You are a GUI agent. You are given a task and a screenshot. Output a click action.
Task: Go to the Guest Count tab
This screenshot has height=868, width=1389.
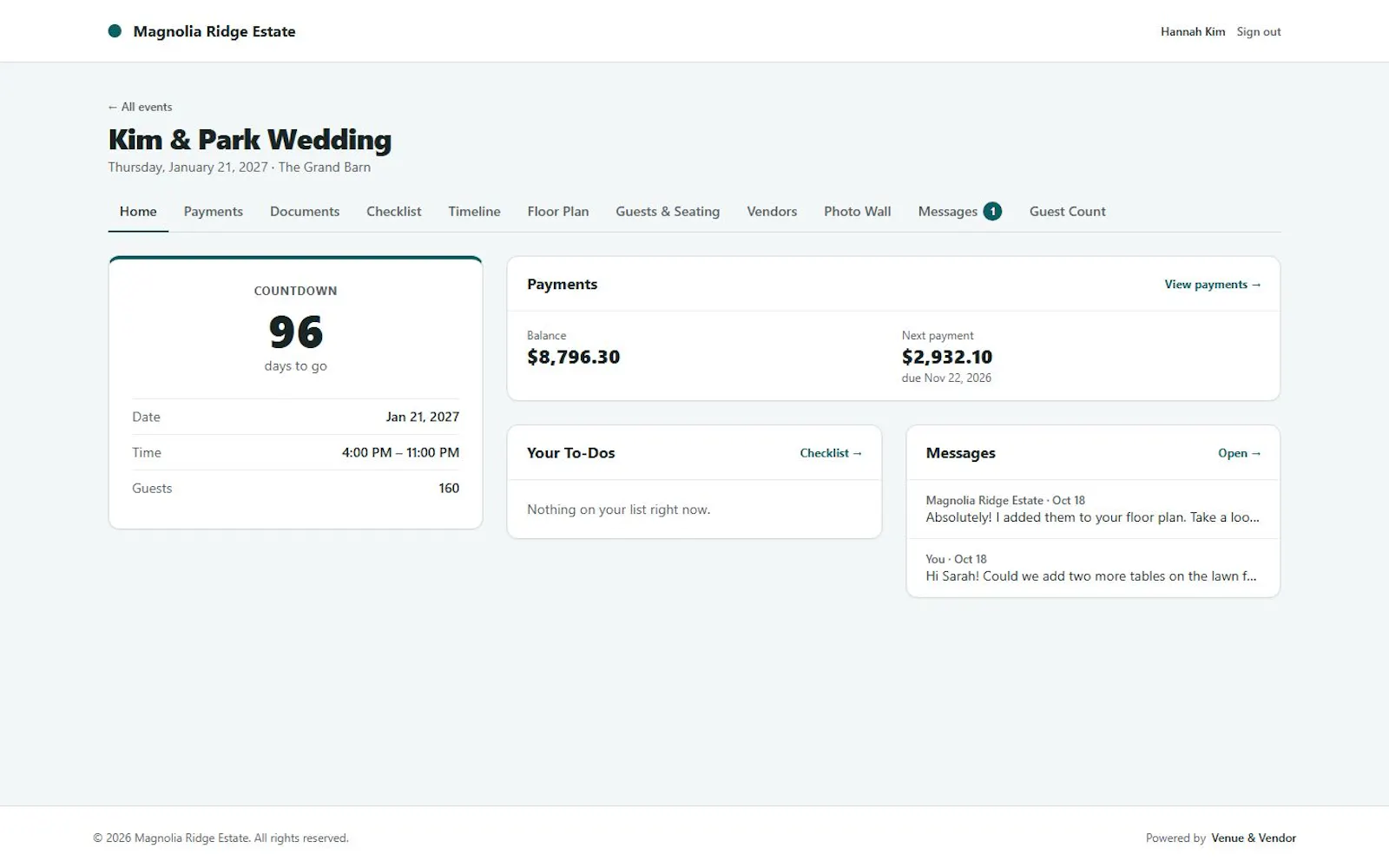1068,211
